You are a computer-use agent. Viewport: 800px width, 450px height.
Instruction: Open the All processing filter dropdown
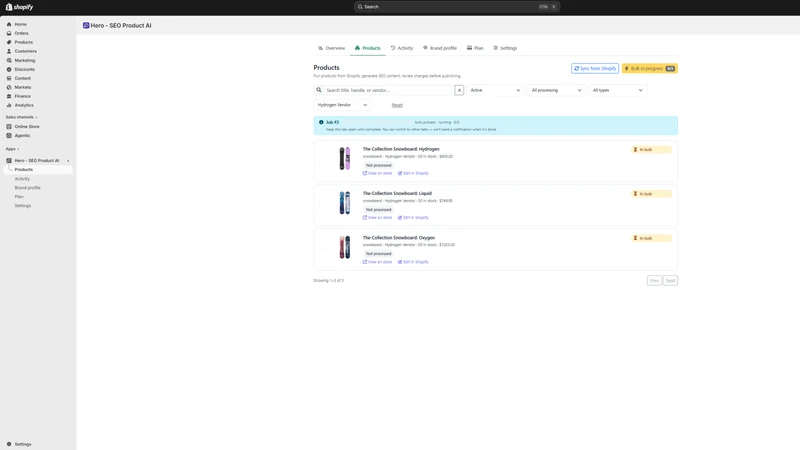[556, 90]
